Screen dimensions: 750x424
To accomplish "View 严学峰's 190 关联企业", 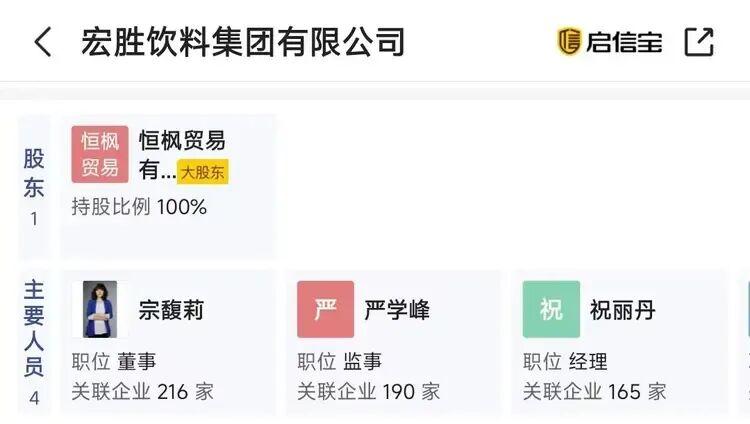I will [368, 391].
